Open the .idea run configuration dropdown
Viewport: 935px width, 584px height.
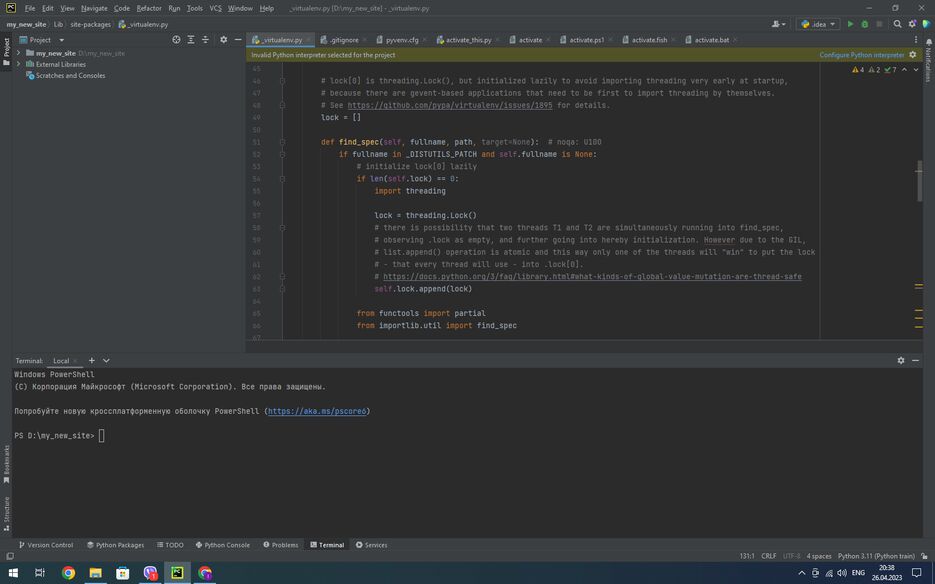(x=818, y=24)
